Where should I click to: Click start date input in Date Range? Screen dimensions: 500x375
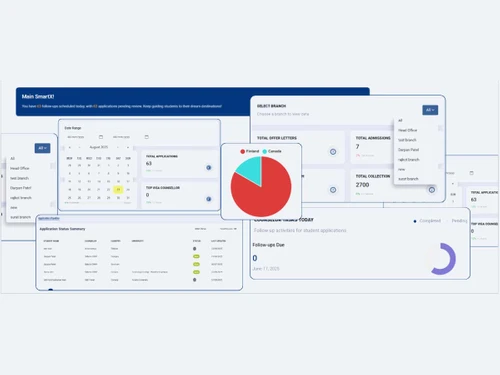click(x=85, y=137)
